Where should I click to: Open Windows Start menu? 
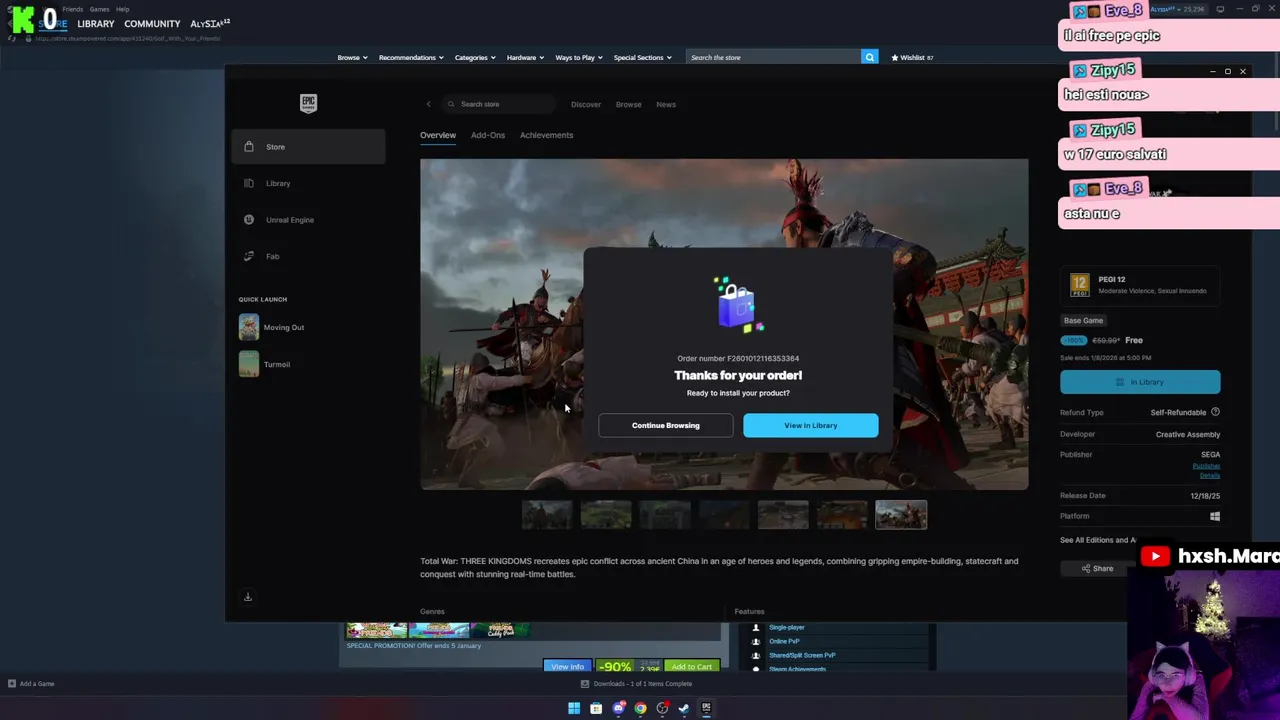[x=574, y=708]
